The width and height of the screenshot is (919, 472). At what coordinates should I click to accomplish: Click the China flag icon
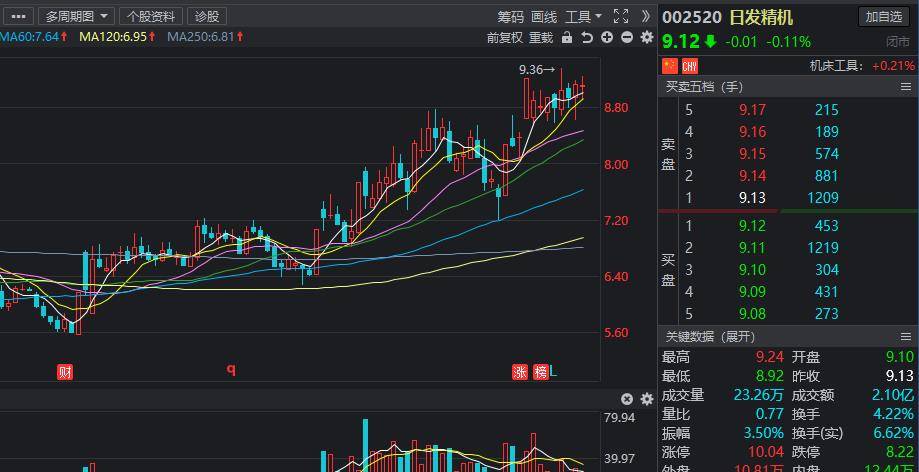coord(670,66)
